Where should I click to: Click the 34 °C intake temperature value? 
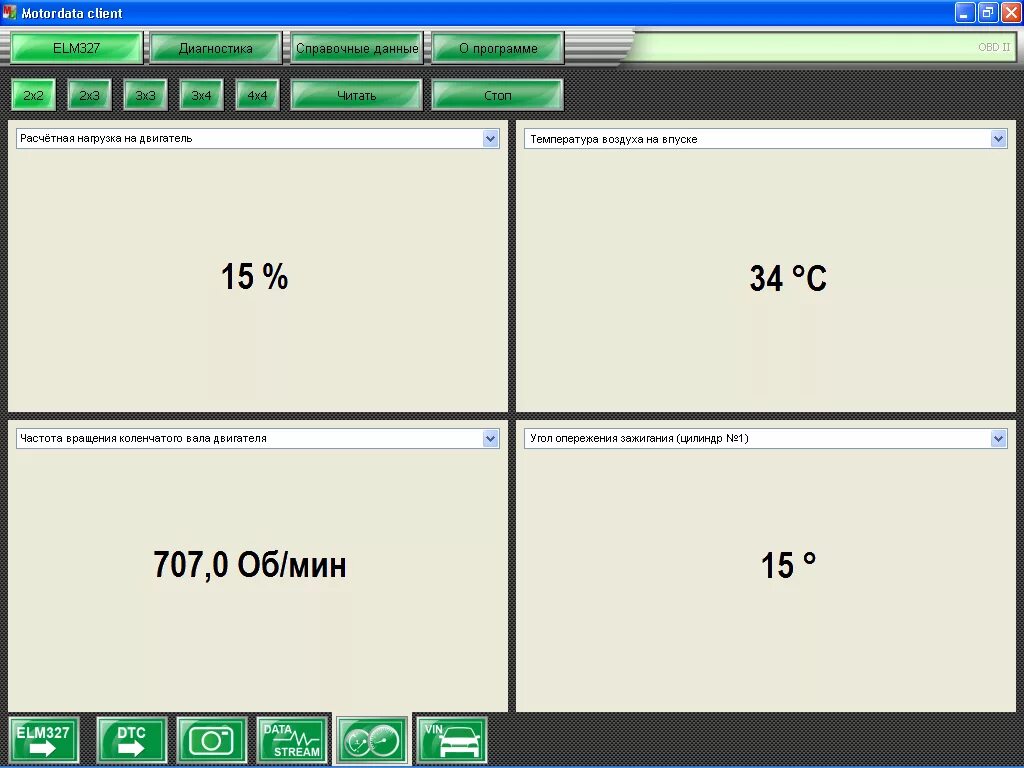788,278
